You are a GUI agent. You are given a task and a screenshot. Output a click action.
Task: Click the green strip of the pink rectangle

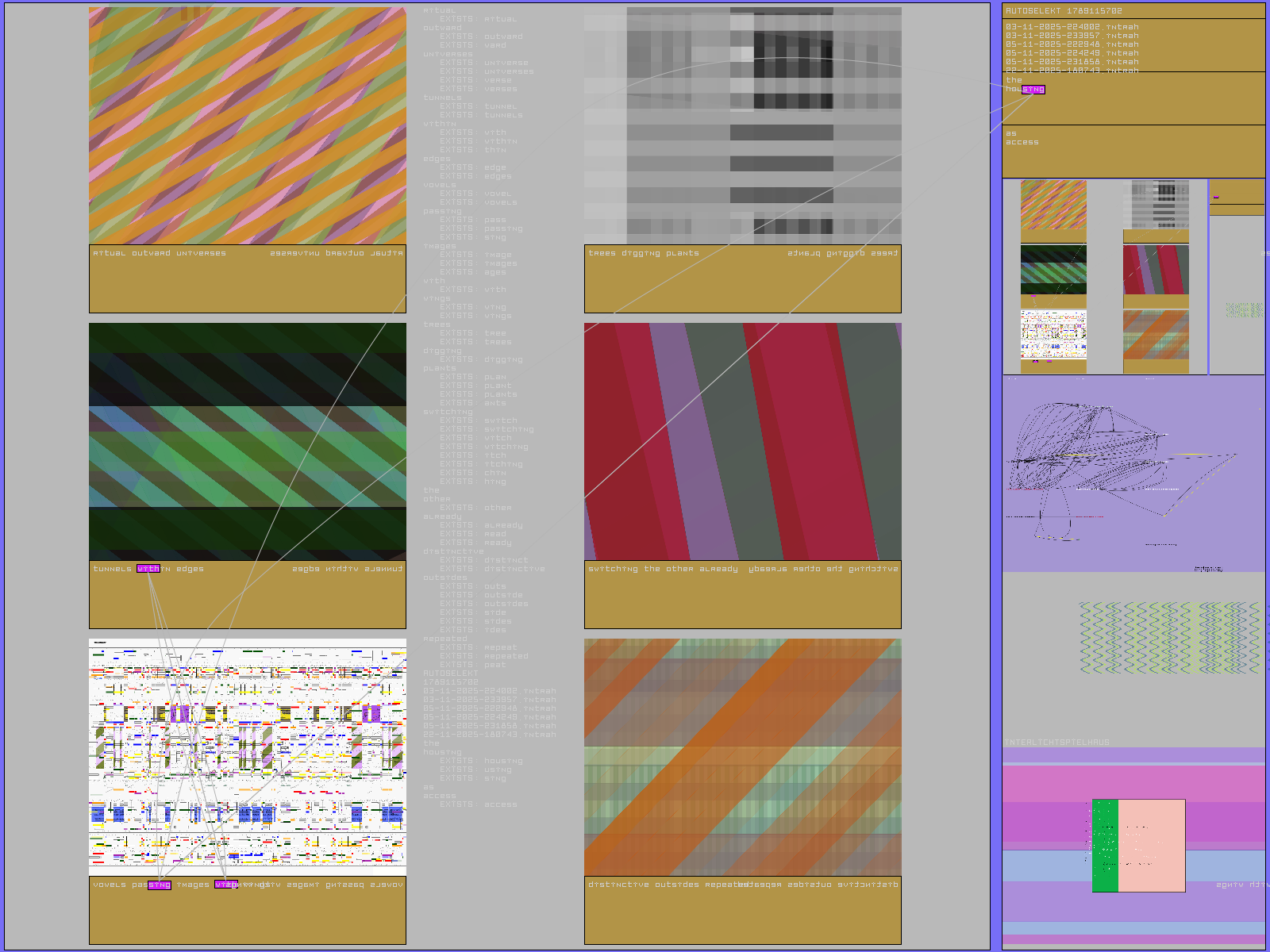pyautogui.click(x=1105, y=845)
